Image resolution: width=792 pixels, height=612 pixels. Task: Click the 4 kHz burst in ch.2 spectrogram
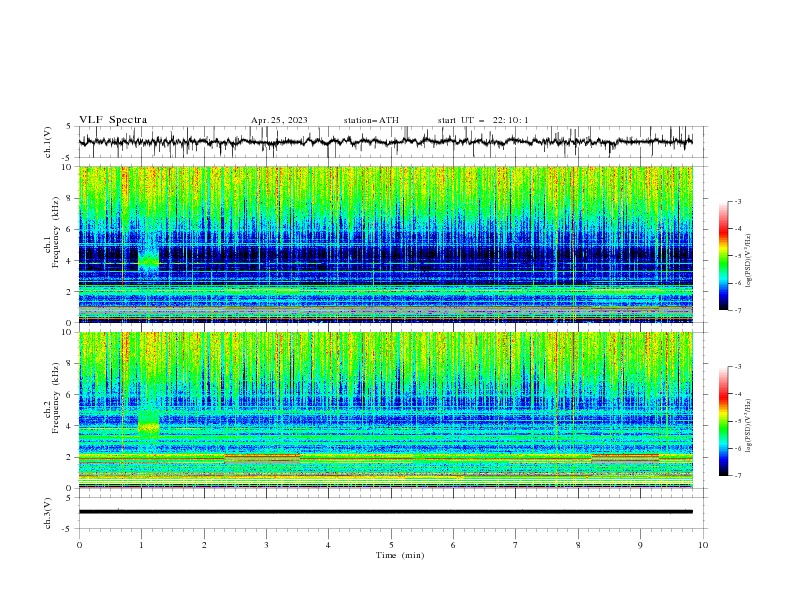149,425
